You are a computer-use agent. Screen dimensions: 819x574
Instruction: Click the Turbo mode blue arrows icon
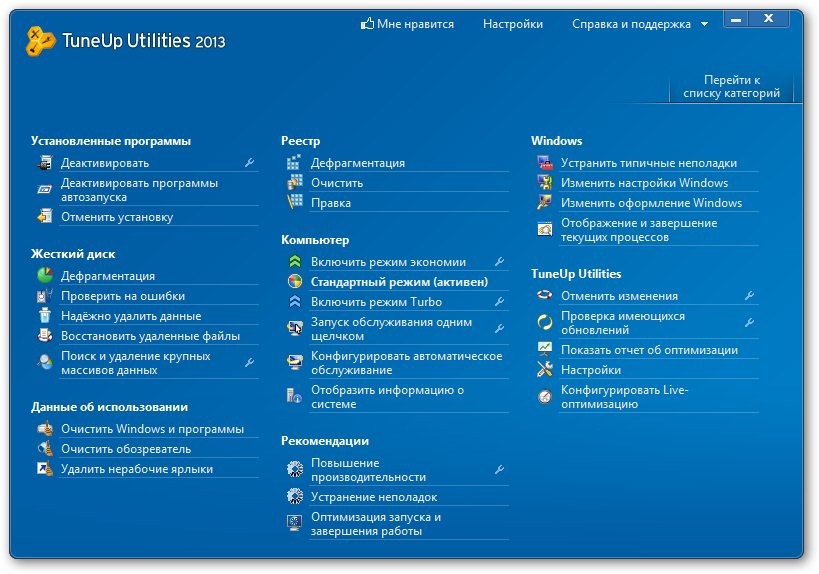coord(295,301)
